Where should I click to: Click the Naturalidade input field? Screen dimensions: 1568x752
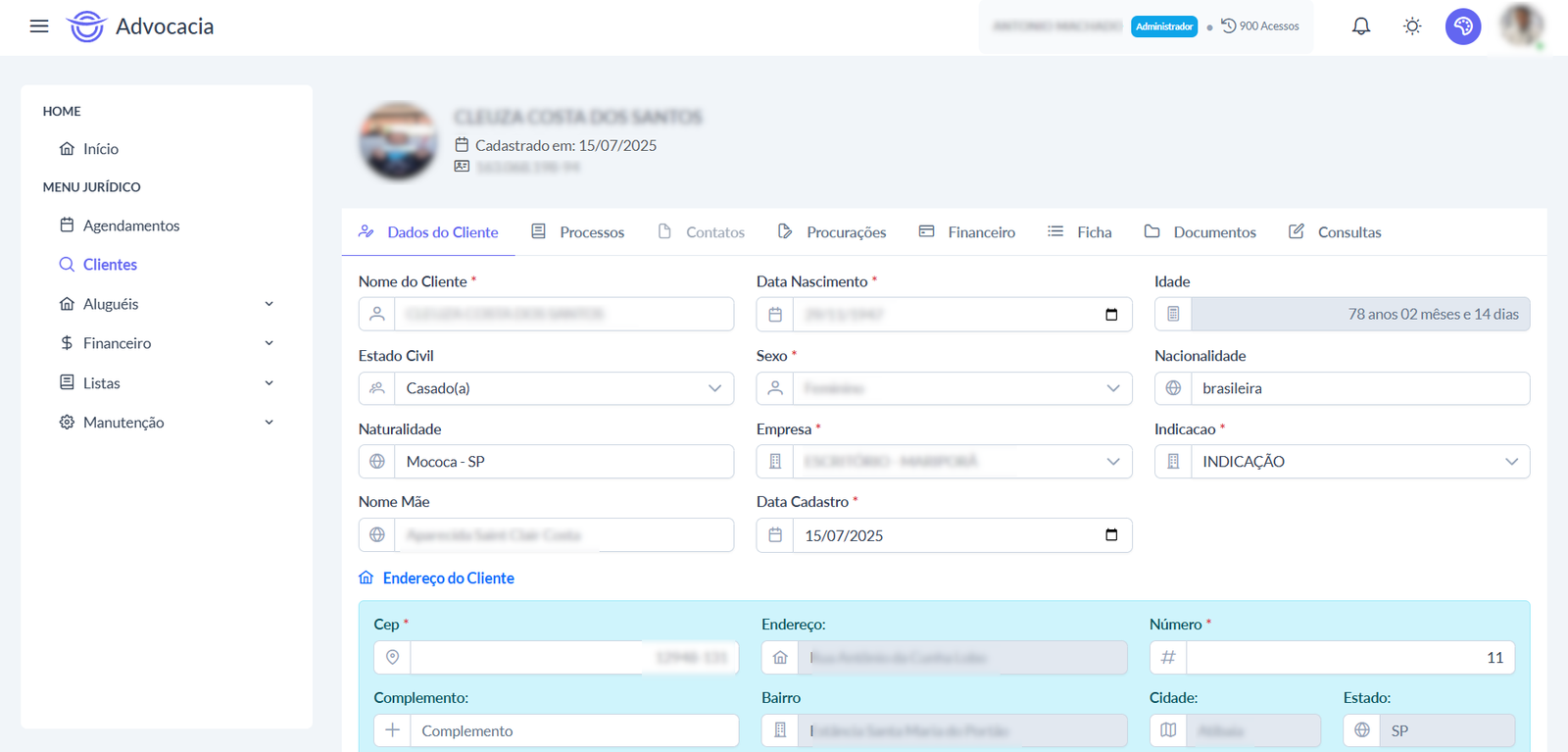[563, 462]
